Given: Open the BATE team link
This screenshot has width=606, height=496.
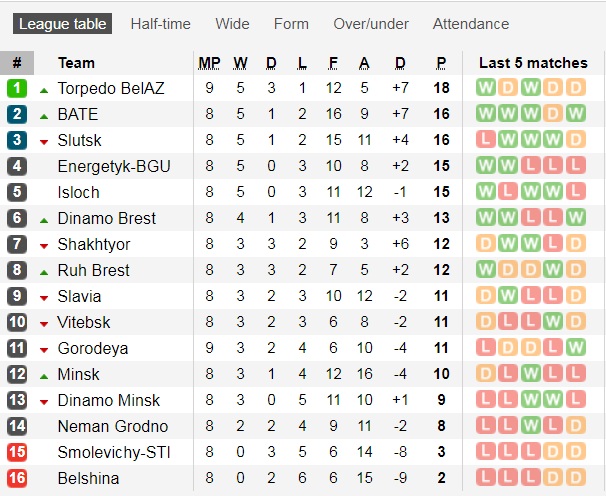Looking at the screenshot, I should coord(78,114).
